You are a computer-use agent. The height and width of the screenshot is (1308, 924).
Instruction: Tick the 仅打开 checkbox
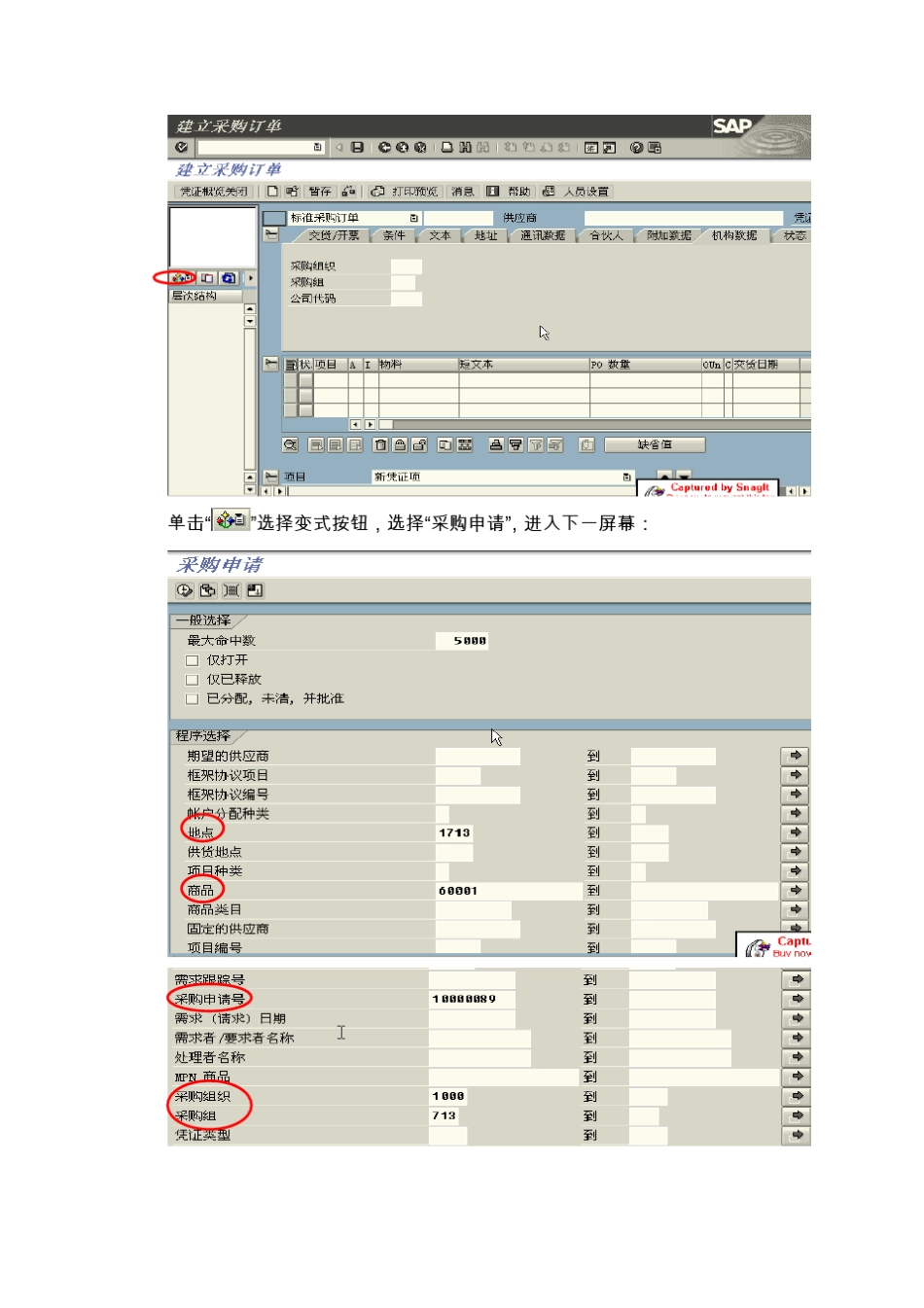point(192,660)
